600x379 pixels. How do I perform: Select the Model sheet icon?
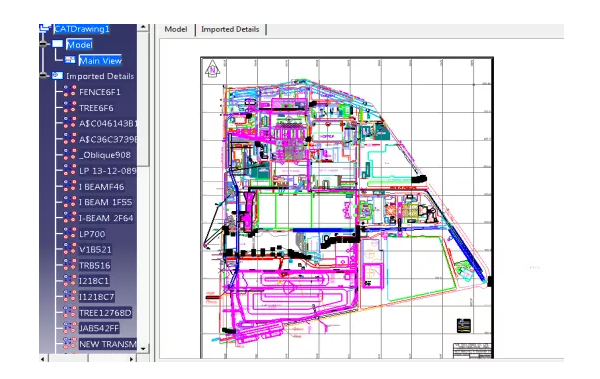57,44
